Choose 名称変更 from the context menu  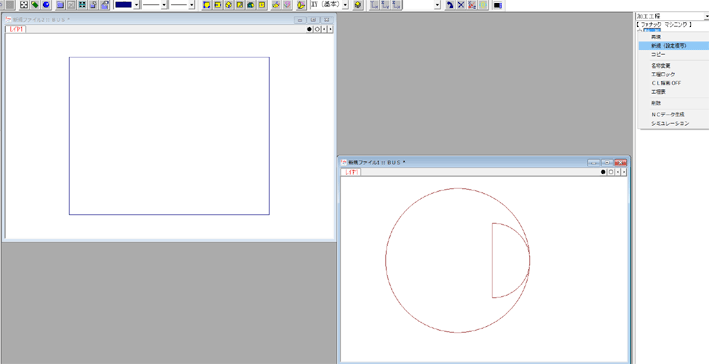(674, 66)
